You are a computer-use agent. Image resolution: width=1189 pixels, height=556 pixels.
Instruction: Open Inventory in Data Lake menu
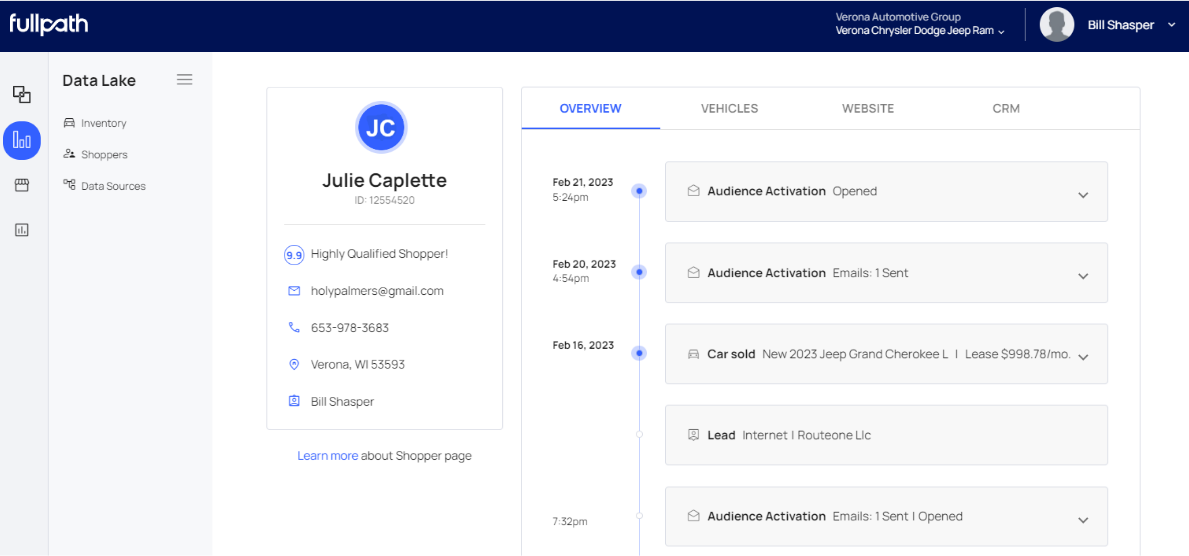click(x=103, y=123)
